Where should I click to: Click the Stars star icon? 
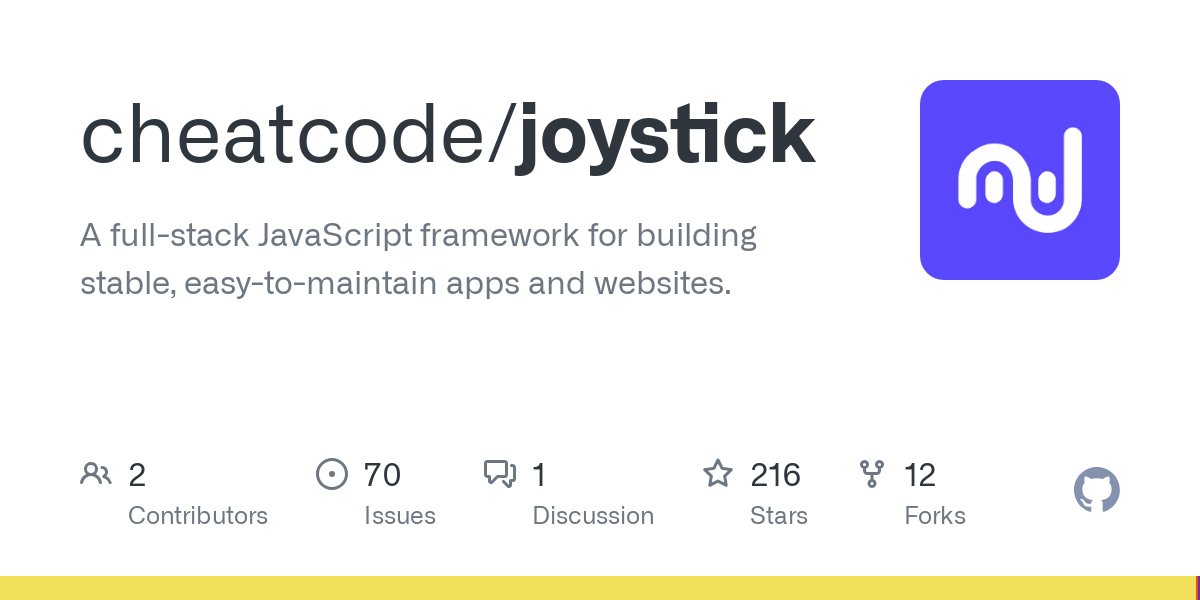coord(718,474)
